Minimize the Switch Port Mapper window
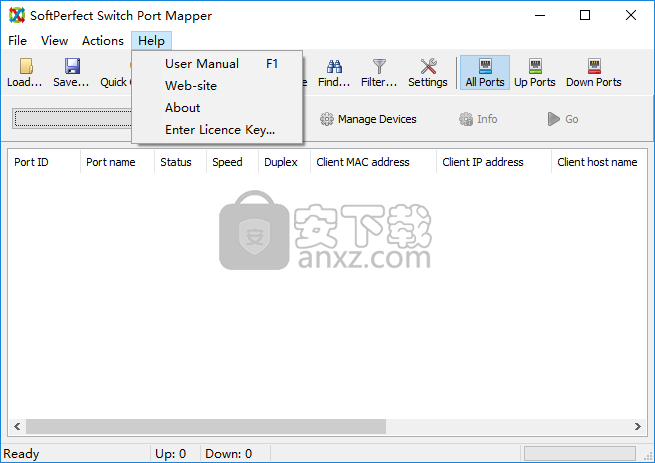Screen dimensions: 655x463 (x=540, y=15)
